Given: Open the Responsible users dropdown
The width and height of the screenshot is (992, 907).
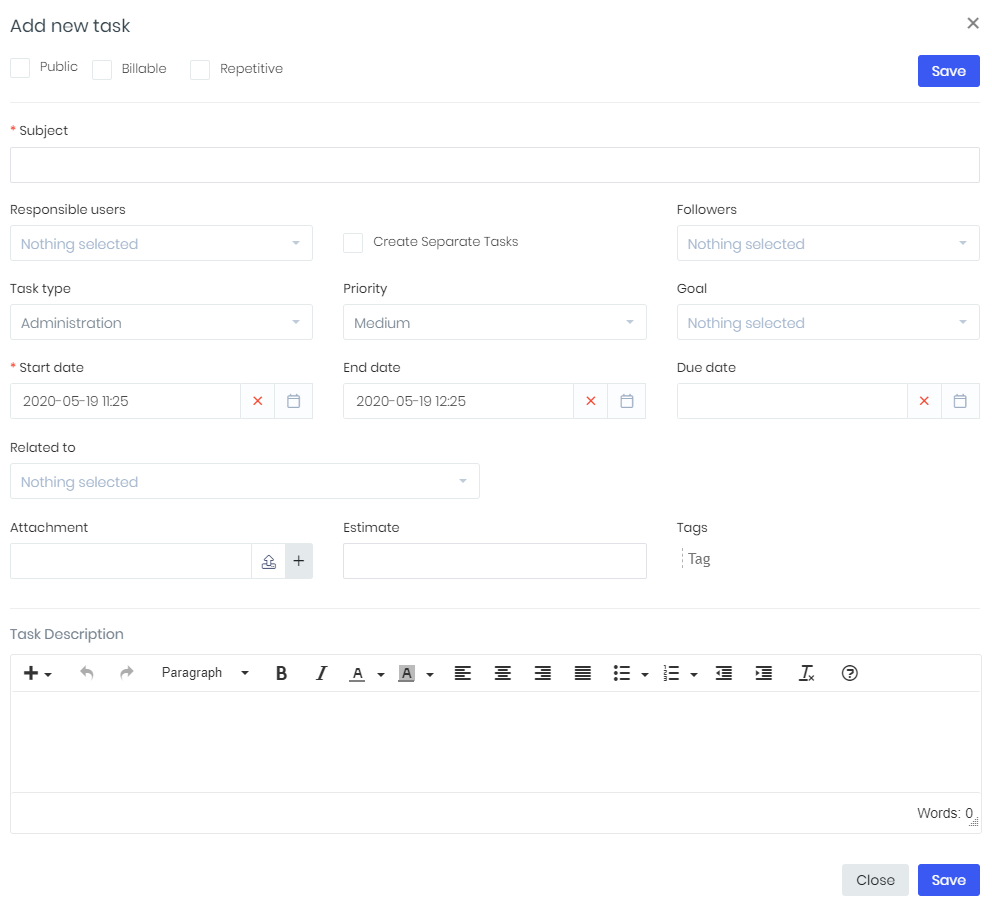Looking at the screenshot, I should pos(161,244).
